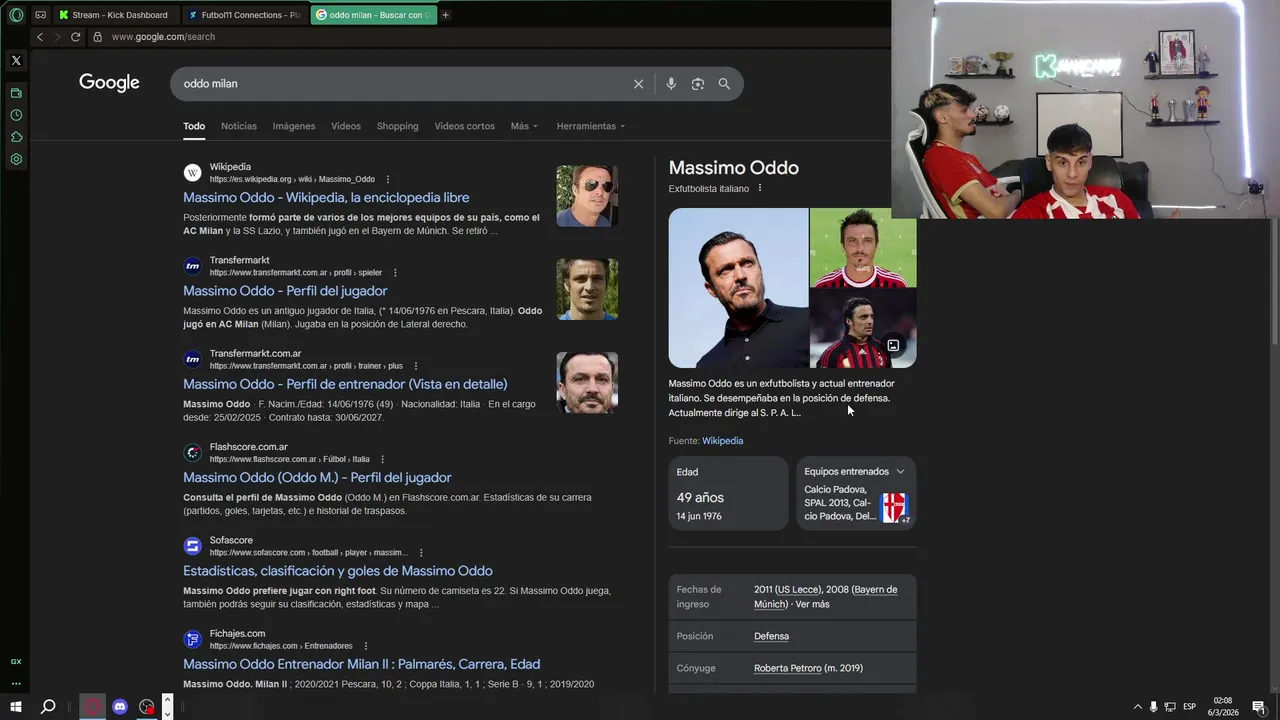Open the ESP language indicator in tray
1280x720 pixels.
coord(1189,707)
